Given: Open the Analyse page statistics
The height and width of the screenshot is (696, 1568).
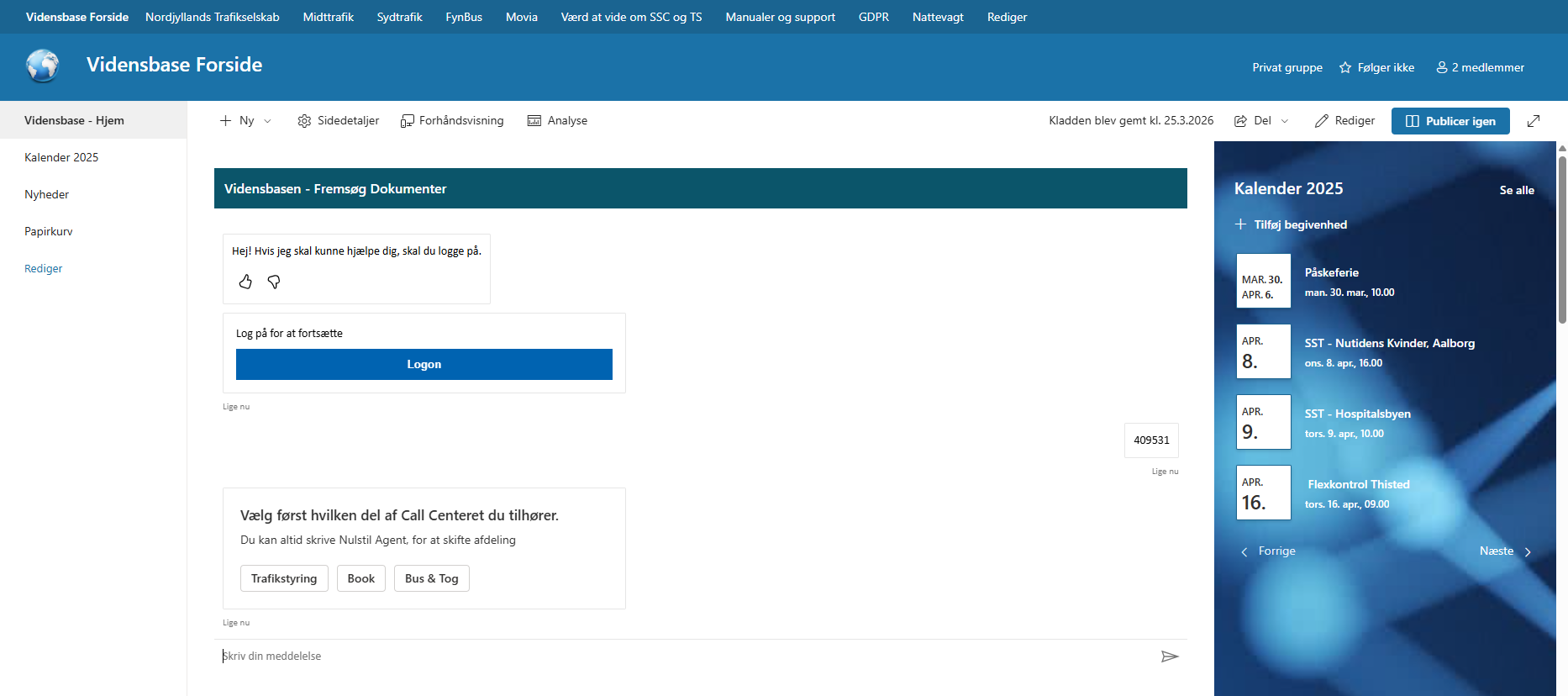Looking at the screenshot, I should 557,121.
